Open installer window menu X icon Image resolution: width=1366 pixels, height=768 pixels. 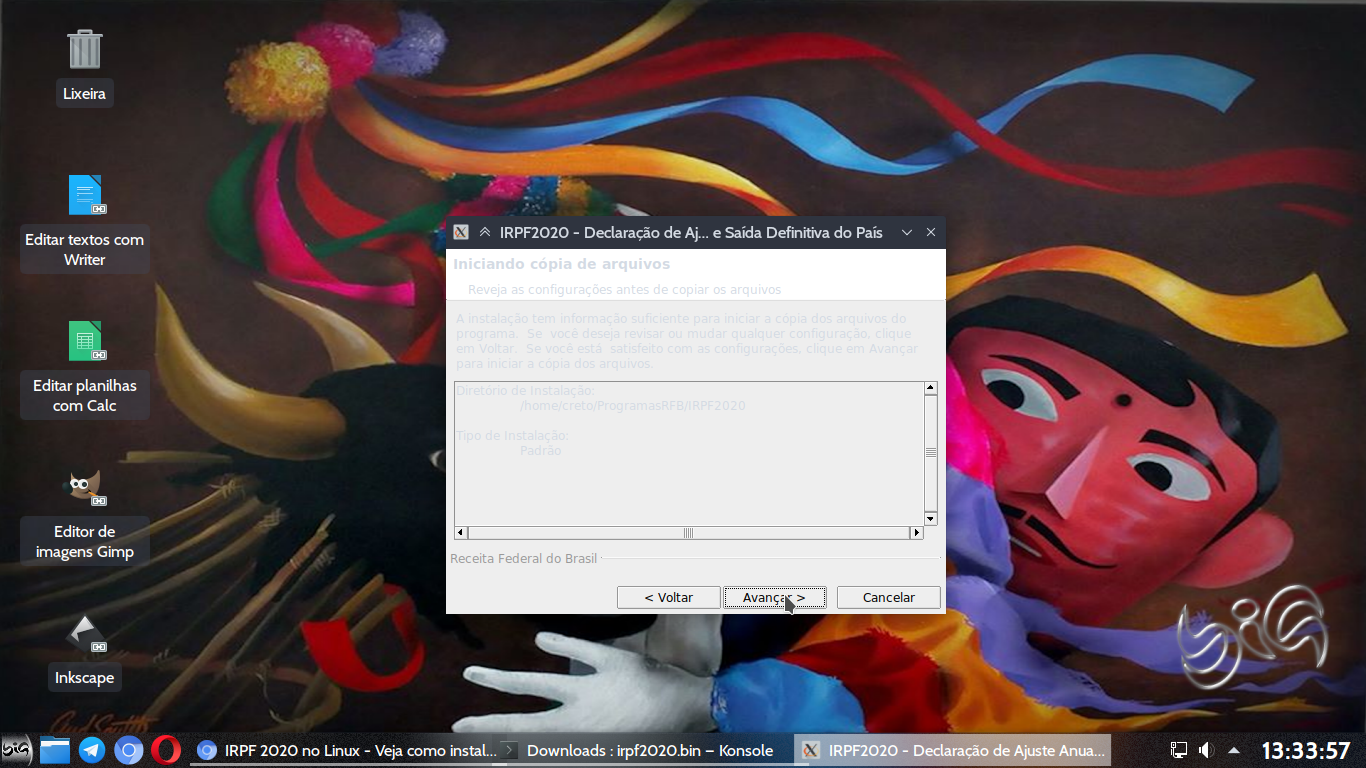coord(461,232)
